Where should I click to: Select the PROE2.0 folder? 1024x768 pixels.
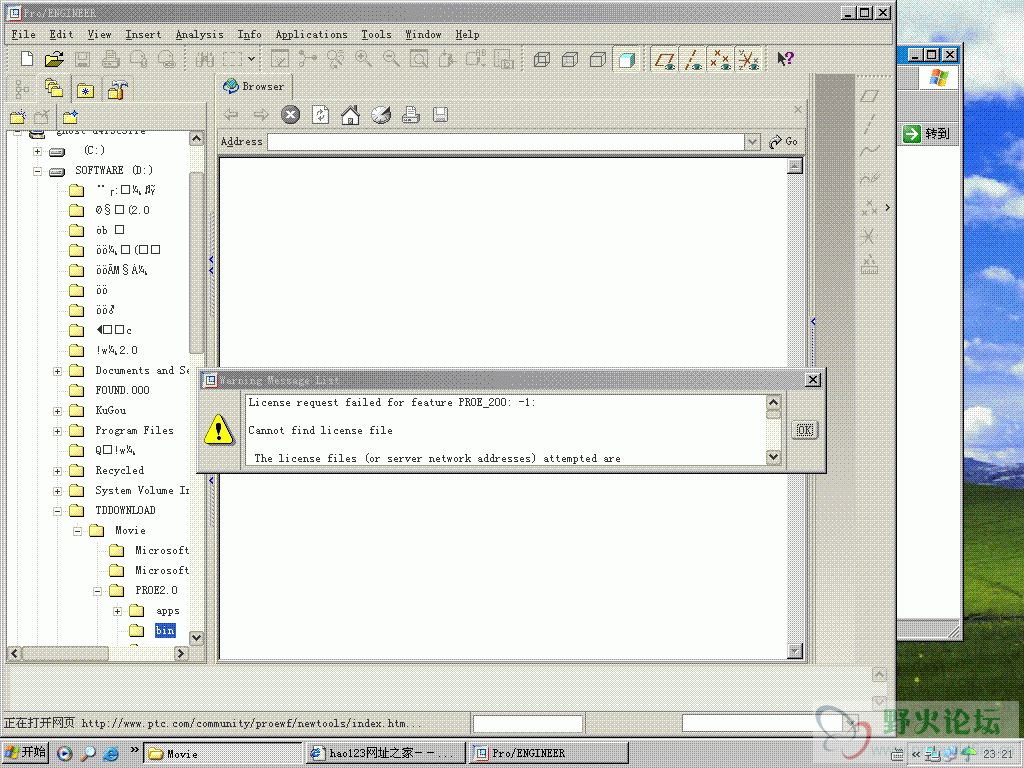point(156,590)
